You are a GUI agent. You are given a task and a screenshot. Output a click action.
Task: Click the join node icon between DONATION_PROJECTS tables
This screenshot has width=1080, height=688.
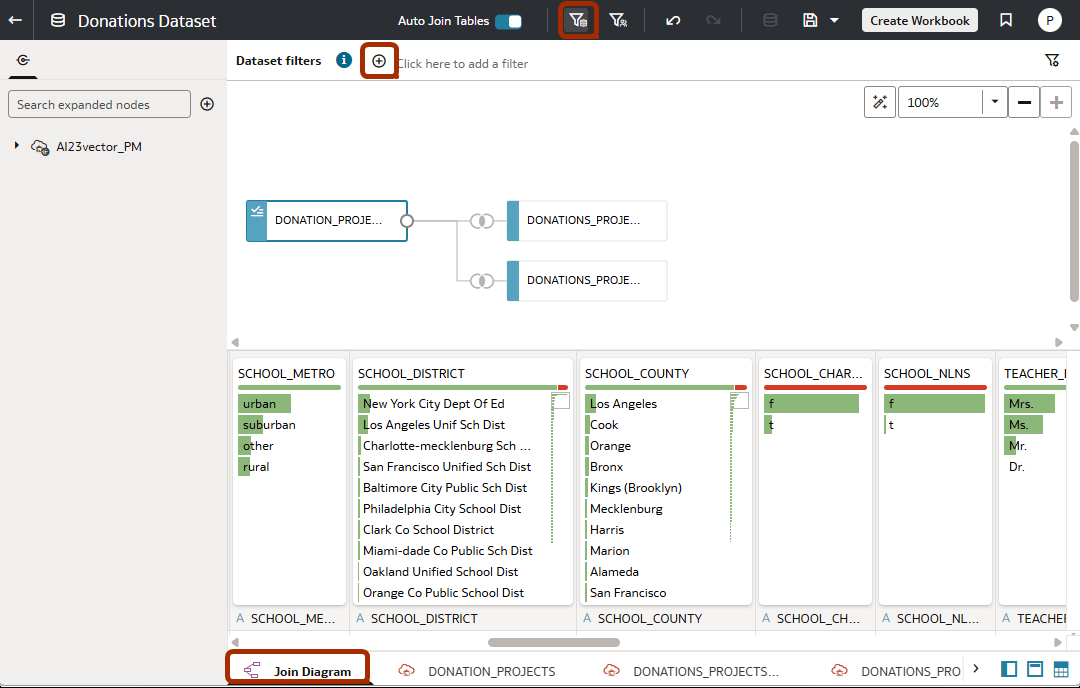click(x=483, y=221)
